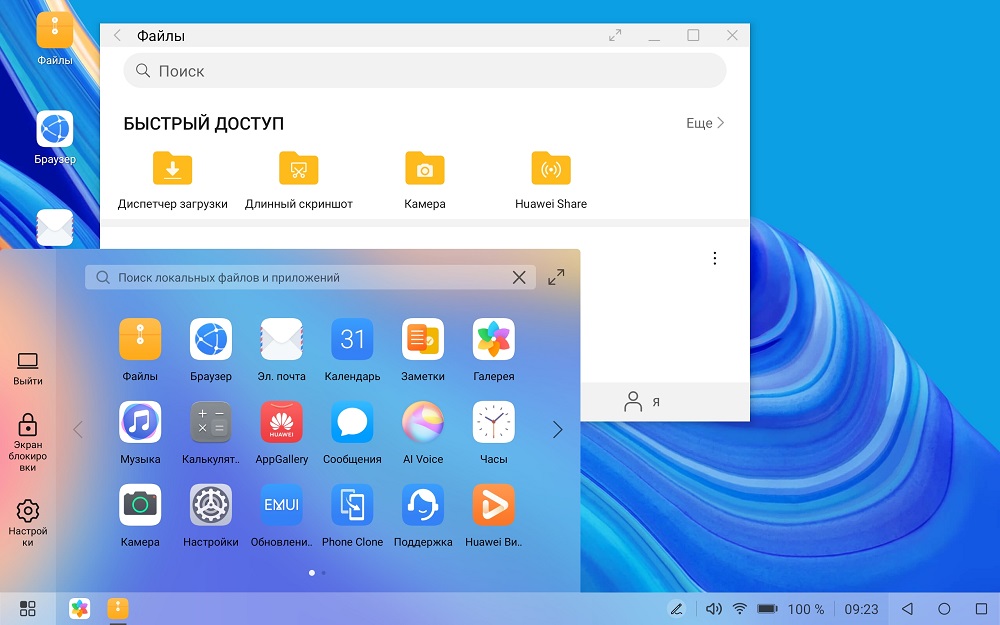Open Файлы app in the launcher grid
This screenshot has width=1000, height=625.
140,339
